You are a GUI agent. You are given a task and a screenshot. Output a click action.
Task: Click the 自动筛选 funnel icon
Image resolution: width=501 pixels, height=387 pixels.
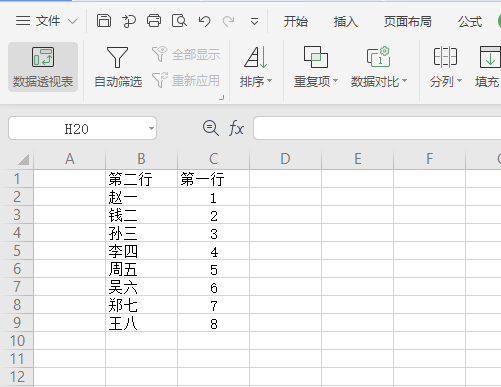[117, 57]
